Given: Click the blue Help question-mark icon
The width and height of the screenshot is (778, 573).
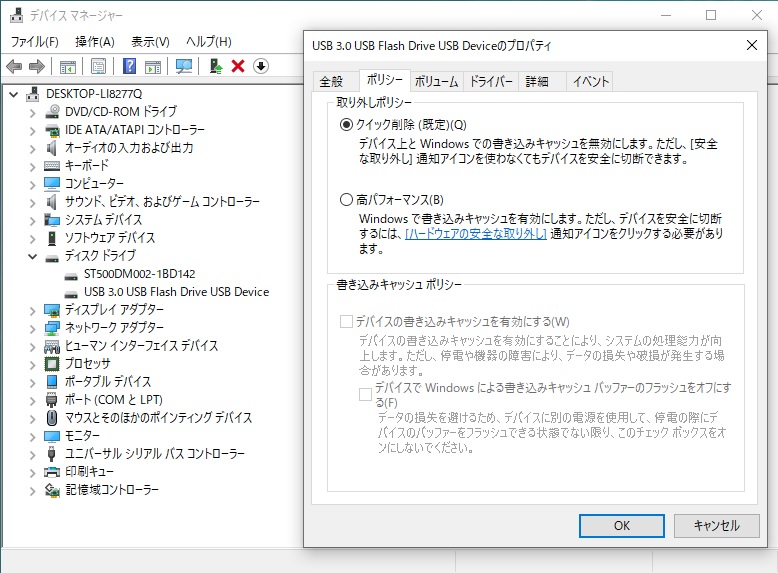Looking at the screenshot, I should (130, 66).
